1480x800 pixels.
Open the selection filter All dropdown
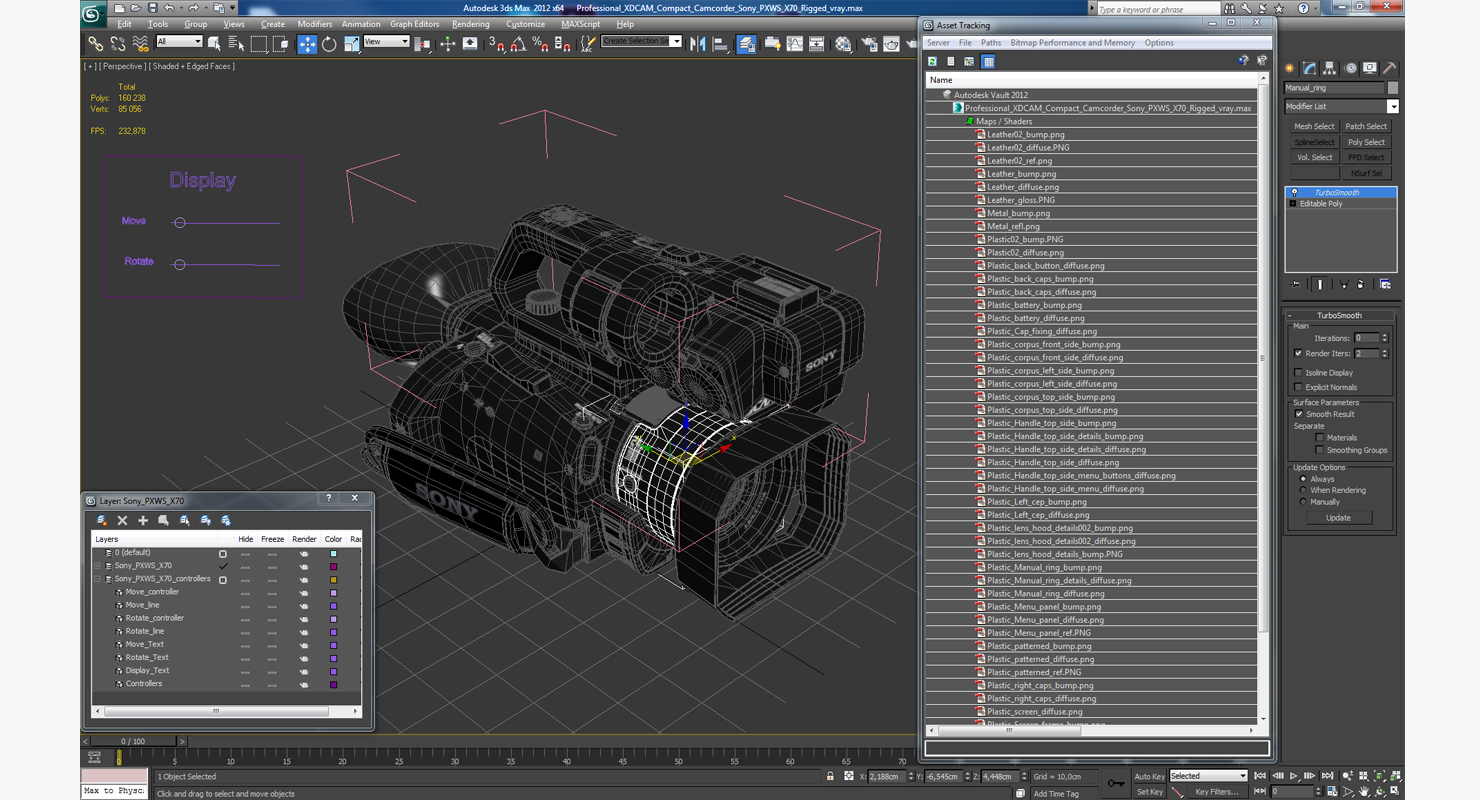click(197, 41)
